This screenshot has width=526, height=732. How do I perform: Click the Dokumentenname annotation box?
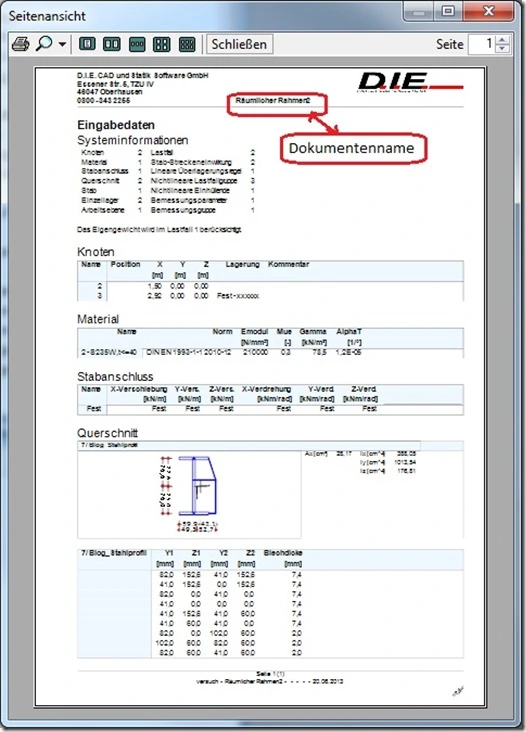tap(353, 148)
